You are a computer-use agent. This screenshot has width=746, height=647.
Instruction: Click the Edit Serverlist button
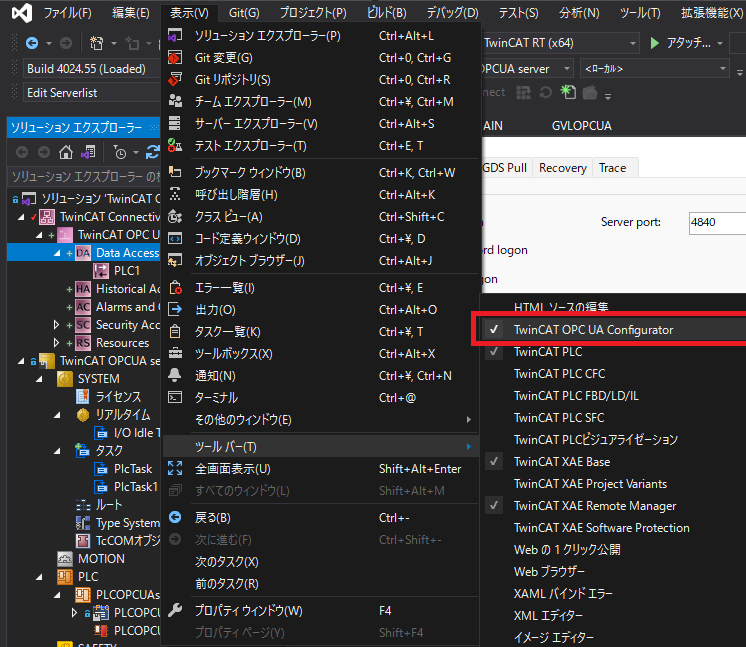pyautogui.click(x=92, y=93)
